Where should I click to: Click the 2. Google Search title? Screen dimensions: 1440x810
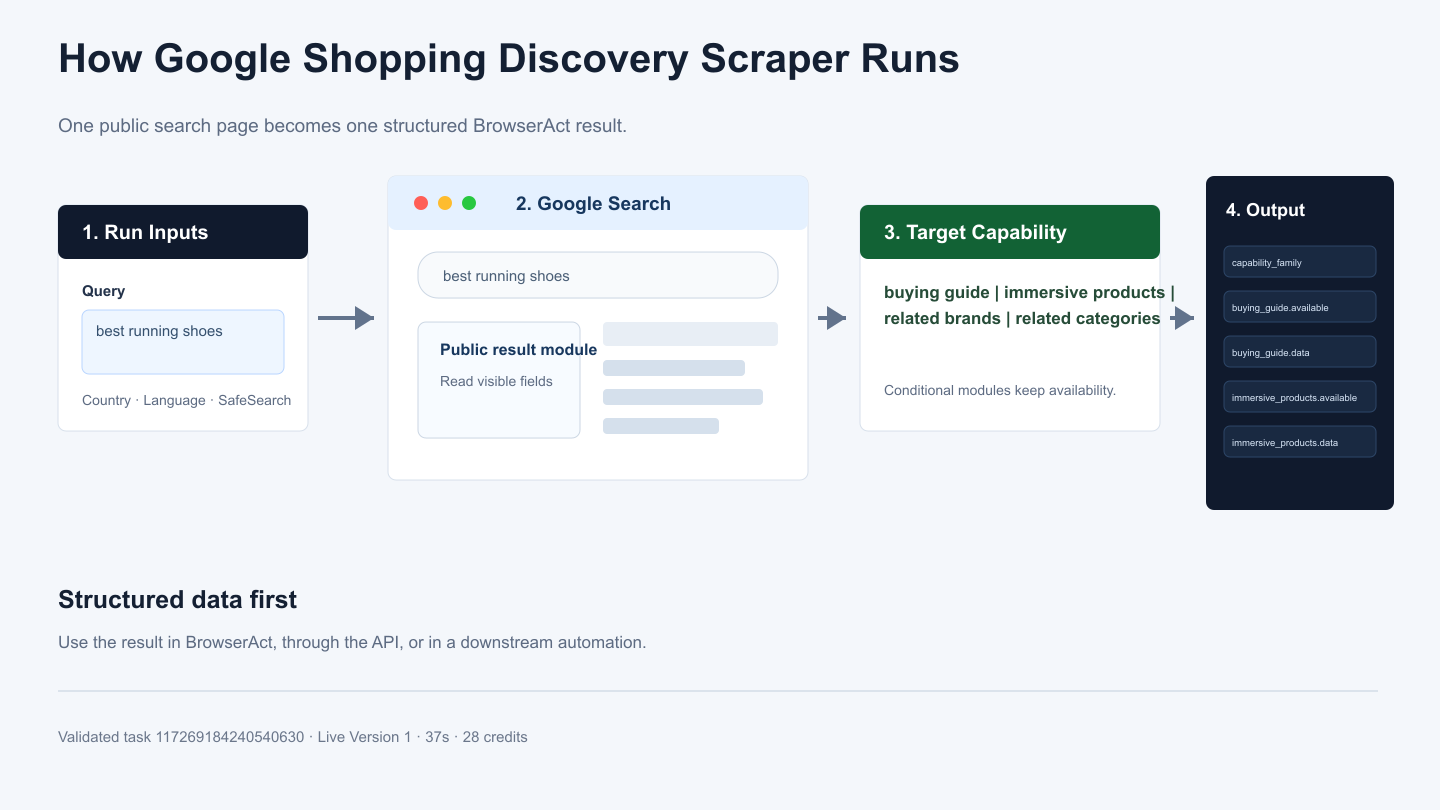pyautogui.click(x=593, y=203)
